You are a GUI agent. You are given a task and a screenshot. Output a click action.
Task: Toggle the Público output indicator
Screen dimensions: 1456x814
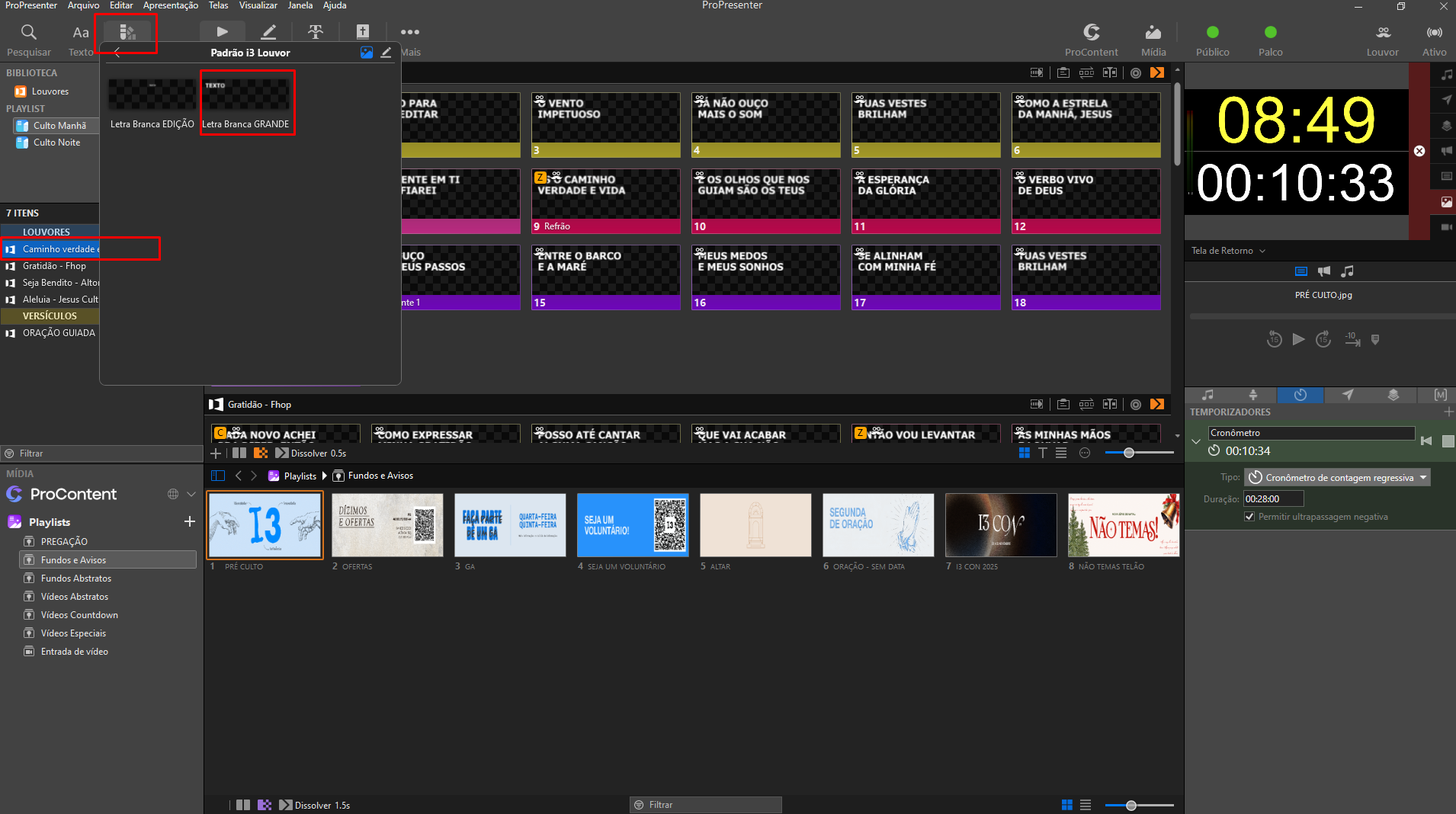1212,32
